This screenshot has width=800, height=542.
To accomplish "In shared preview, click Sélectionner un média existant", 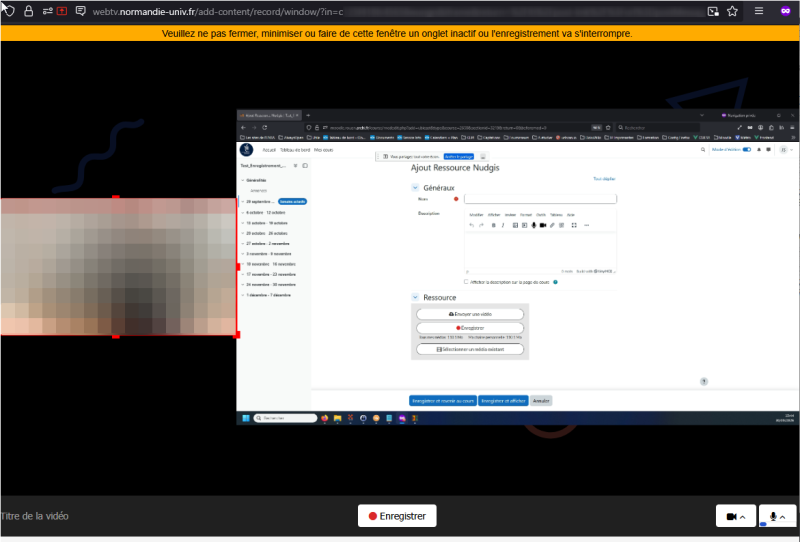I will [470, 349].
